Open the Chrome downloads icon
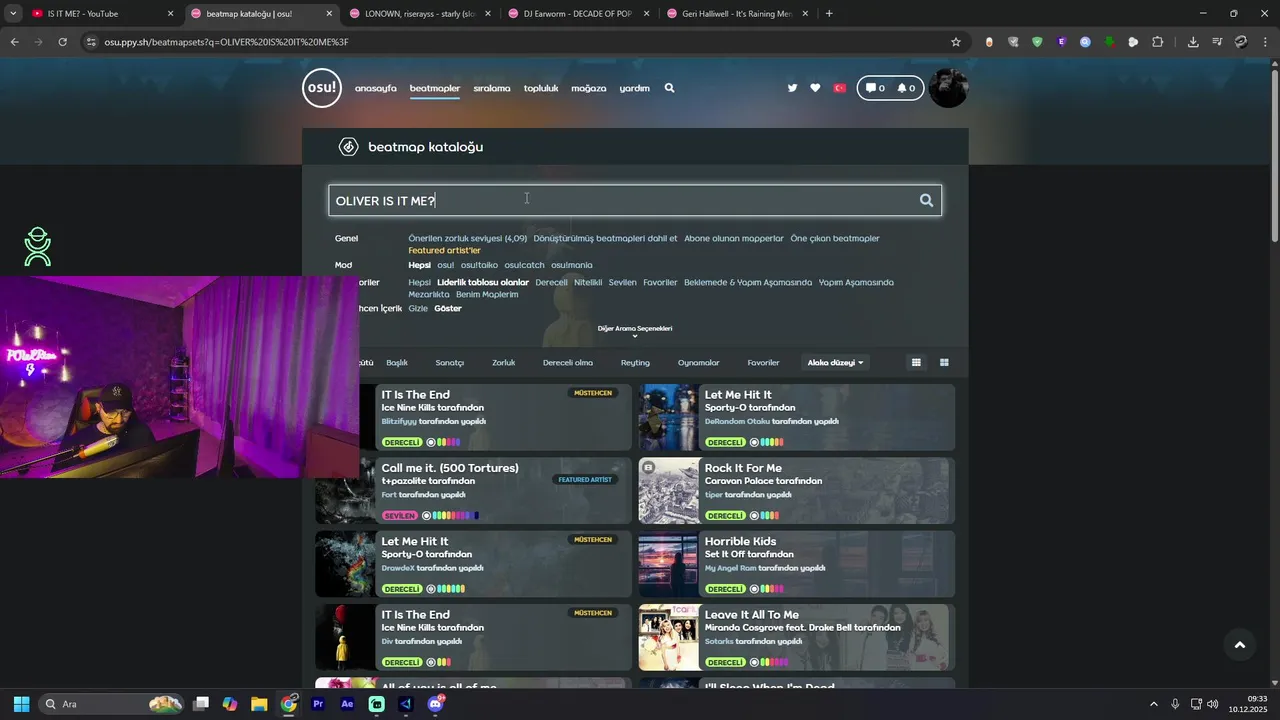1280x720 pixels. 1193,42
